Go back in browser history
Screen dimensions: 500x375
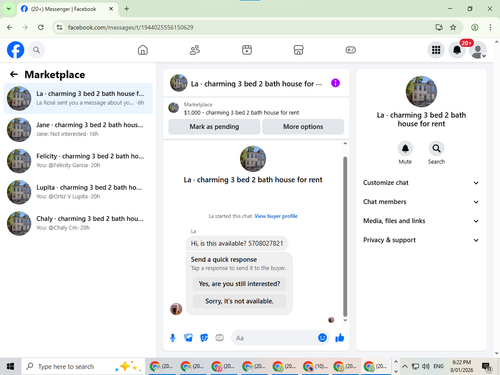point(10,27)
